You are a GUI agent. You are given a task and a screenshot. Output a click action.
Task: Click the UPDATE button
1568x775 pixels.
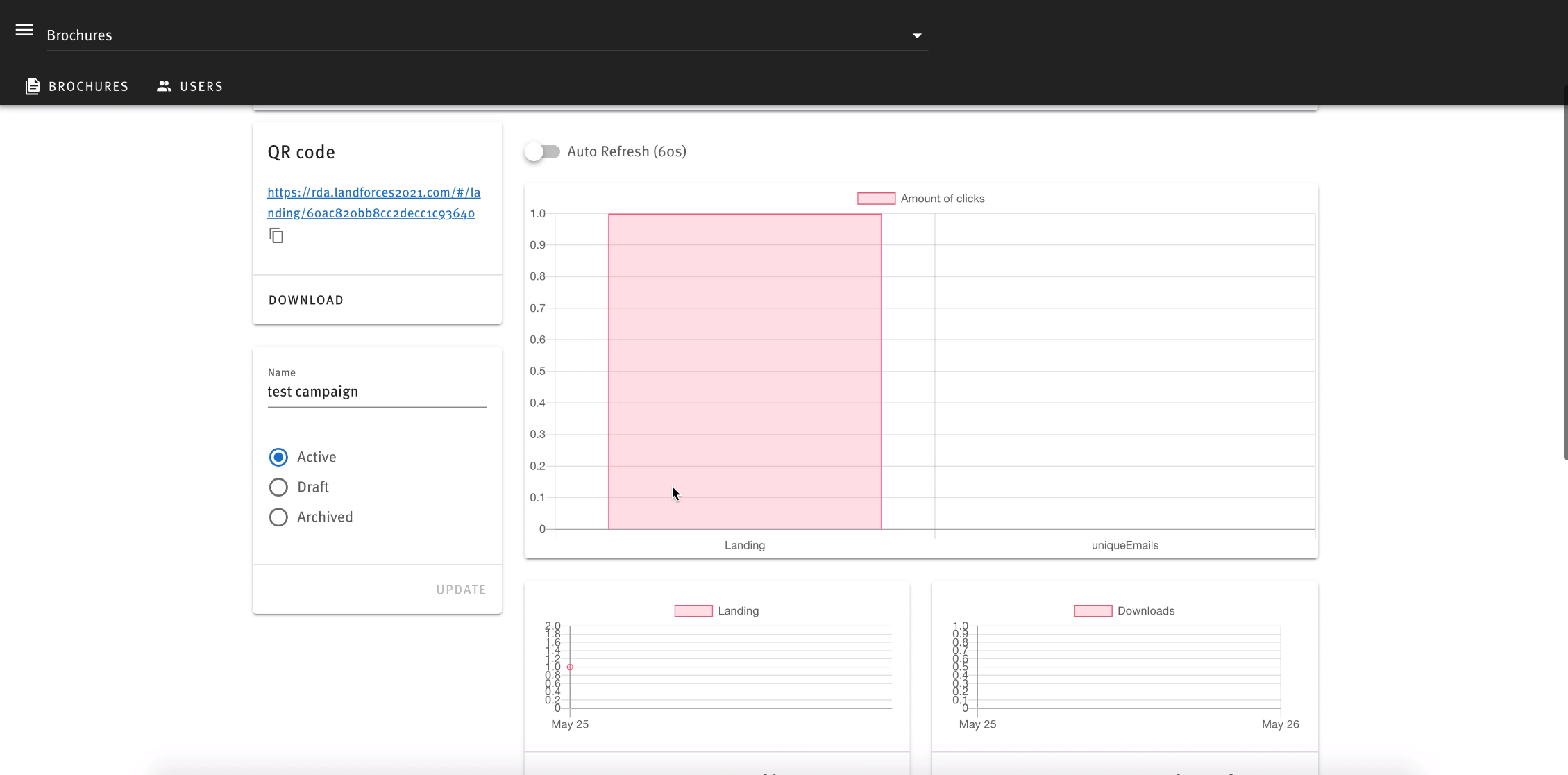point(461,590)
